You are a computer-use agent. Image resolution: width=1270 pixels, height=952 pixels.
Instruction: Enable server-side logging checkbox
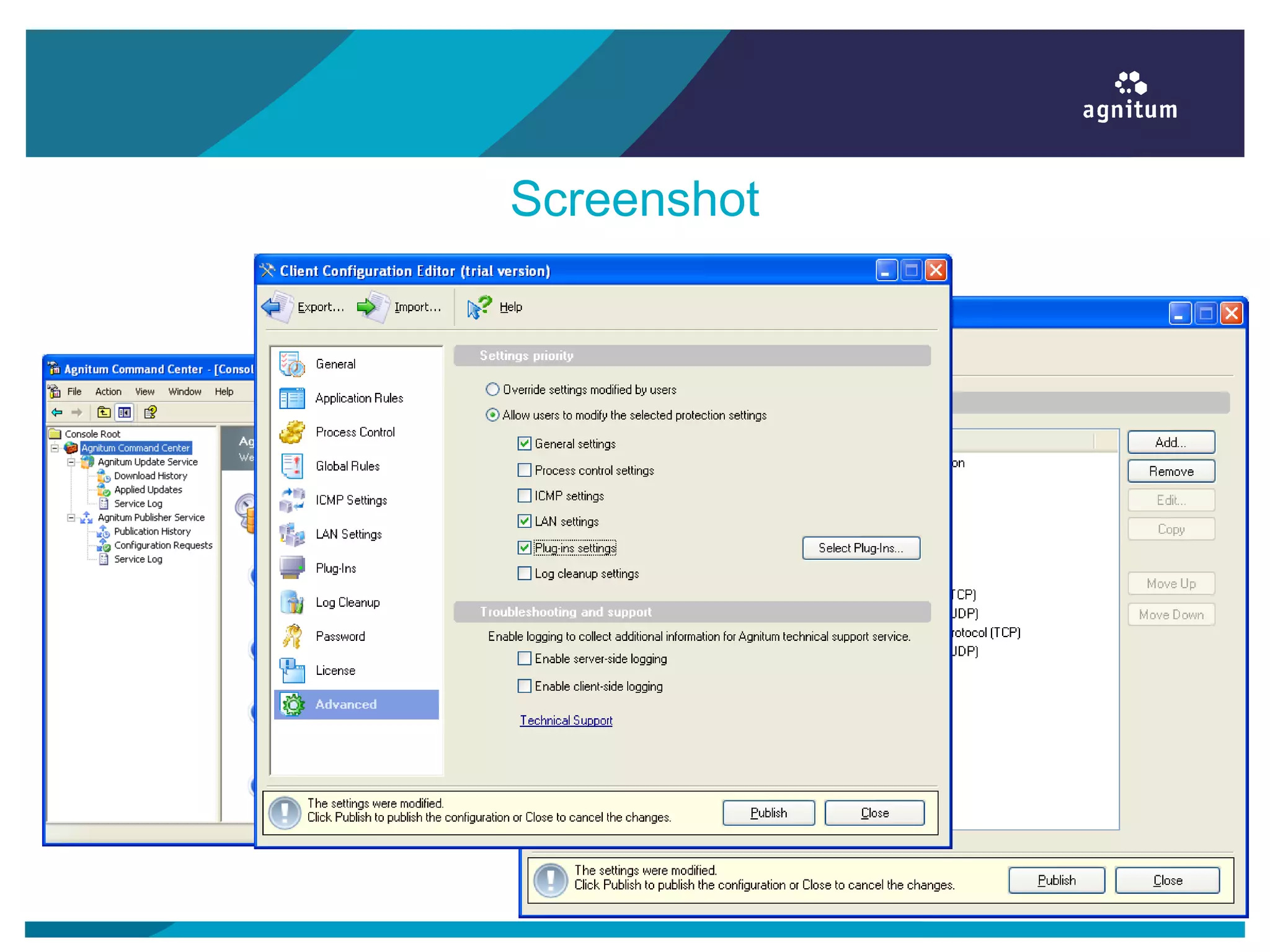pyautogui.click(x=525, y=658)
